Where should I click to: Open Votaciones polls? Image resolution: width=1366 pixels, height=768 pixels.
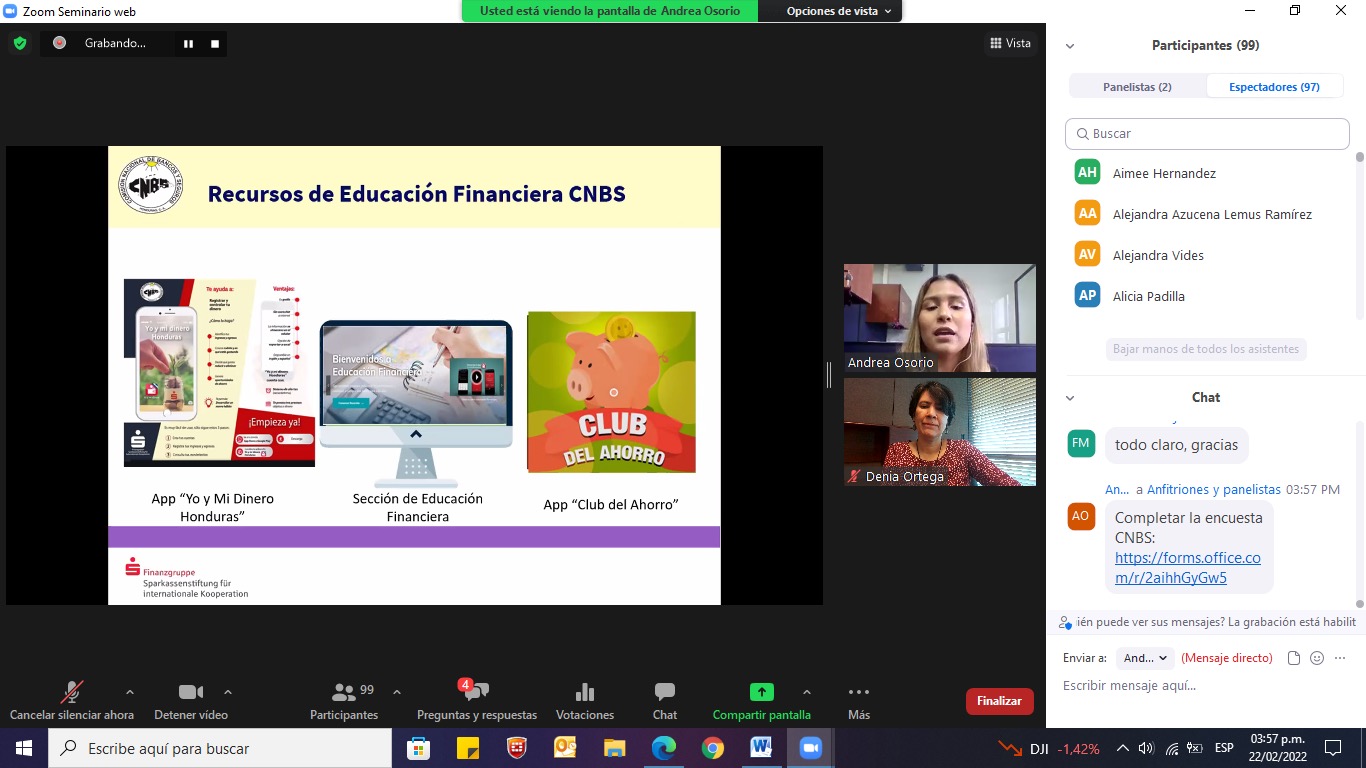[585, 701]
